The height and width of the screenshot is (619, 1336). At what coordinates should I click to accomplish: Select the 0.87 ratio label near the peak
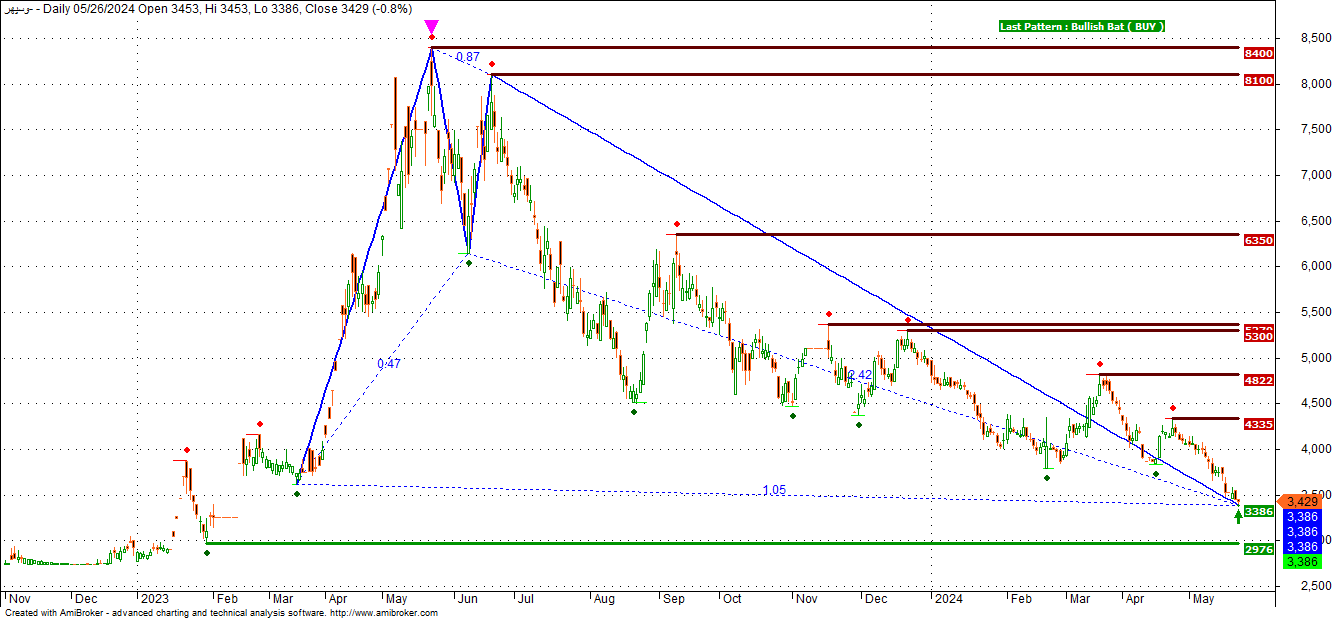point(467,58)
